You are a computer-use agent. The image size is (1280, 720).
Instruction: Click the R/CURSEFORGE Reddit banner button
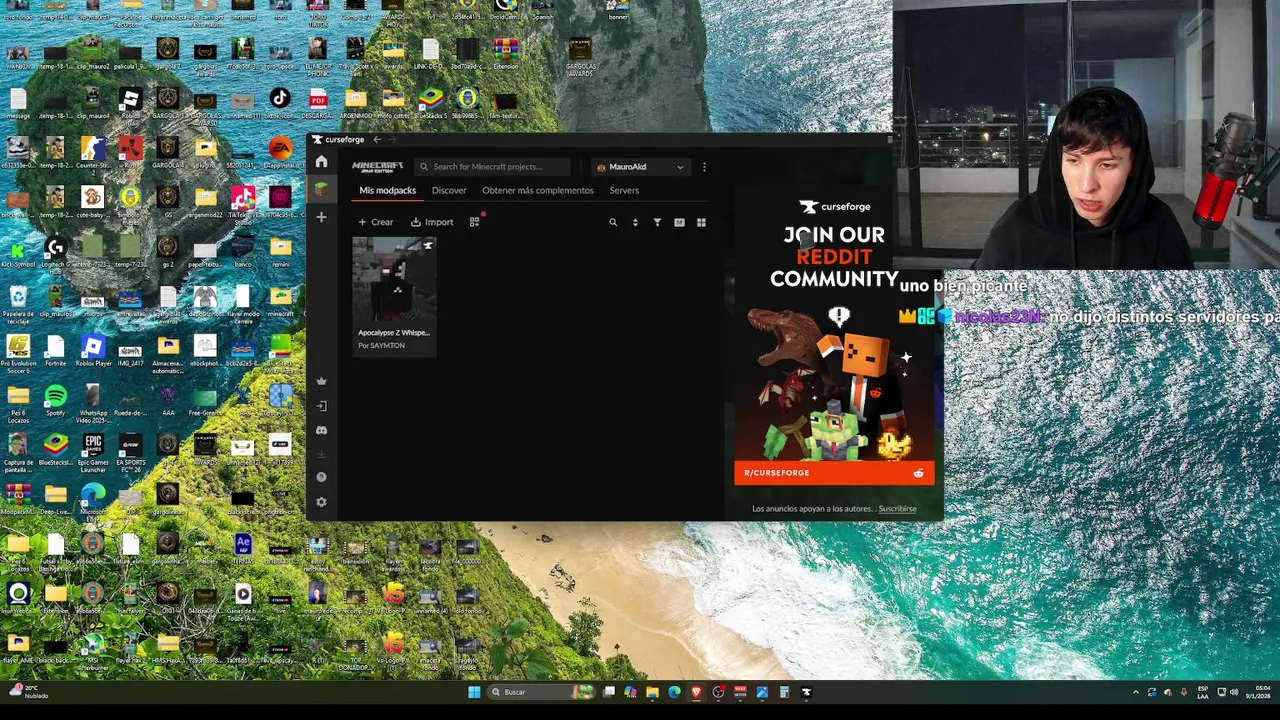coord(834,473)
